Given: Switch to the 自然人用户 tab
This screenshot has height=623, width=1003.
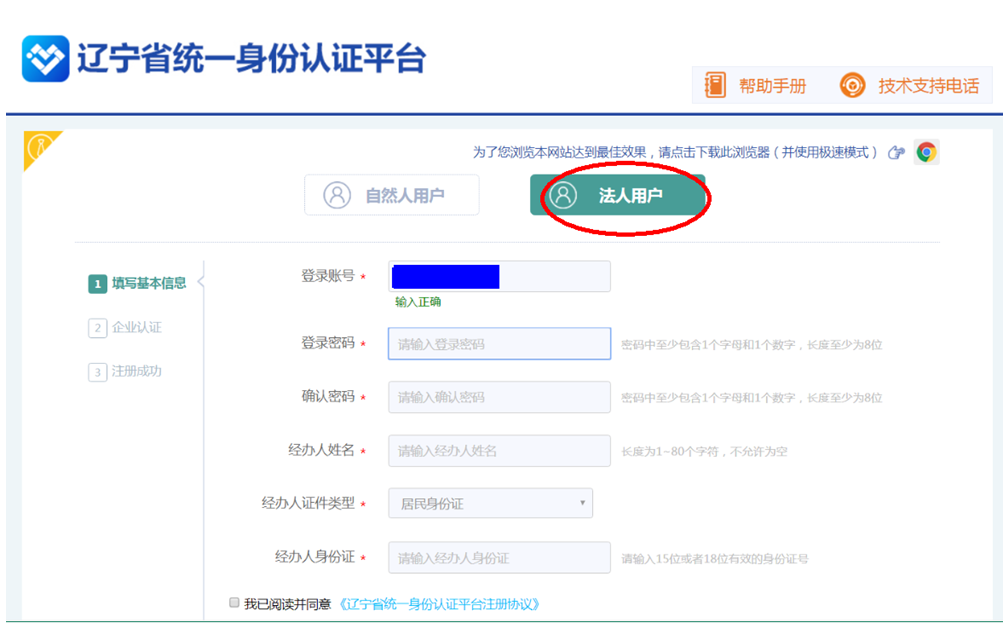Looking at the screenshot, I should point(392,195).
